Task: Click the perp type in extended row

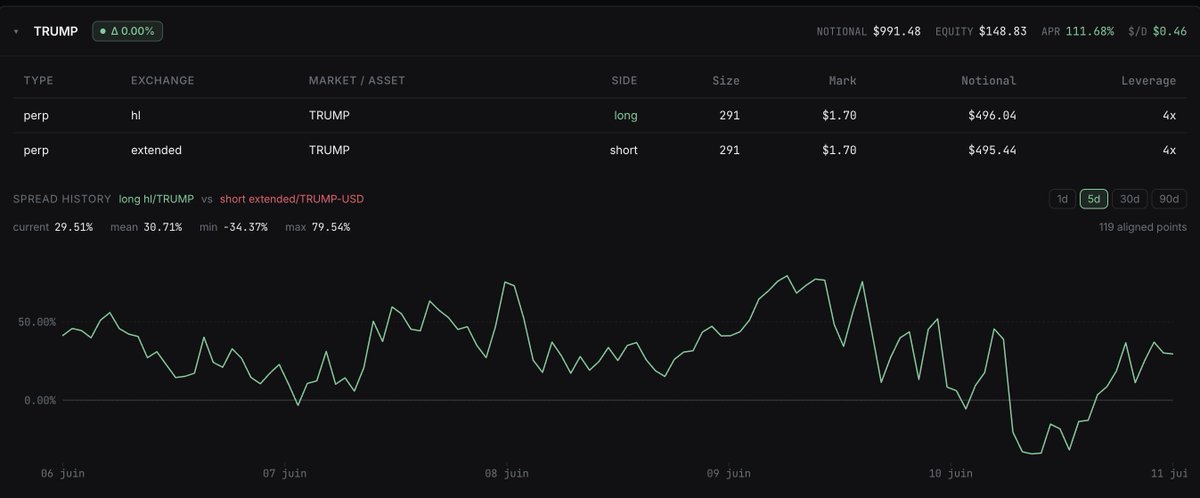Action: tap(36, 151)
